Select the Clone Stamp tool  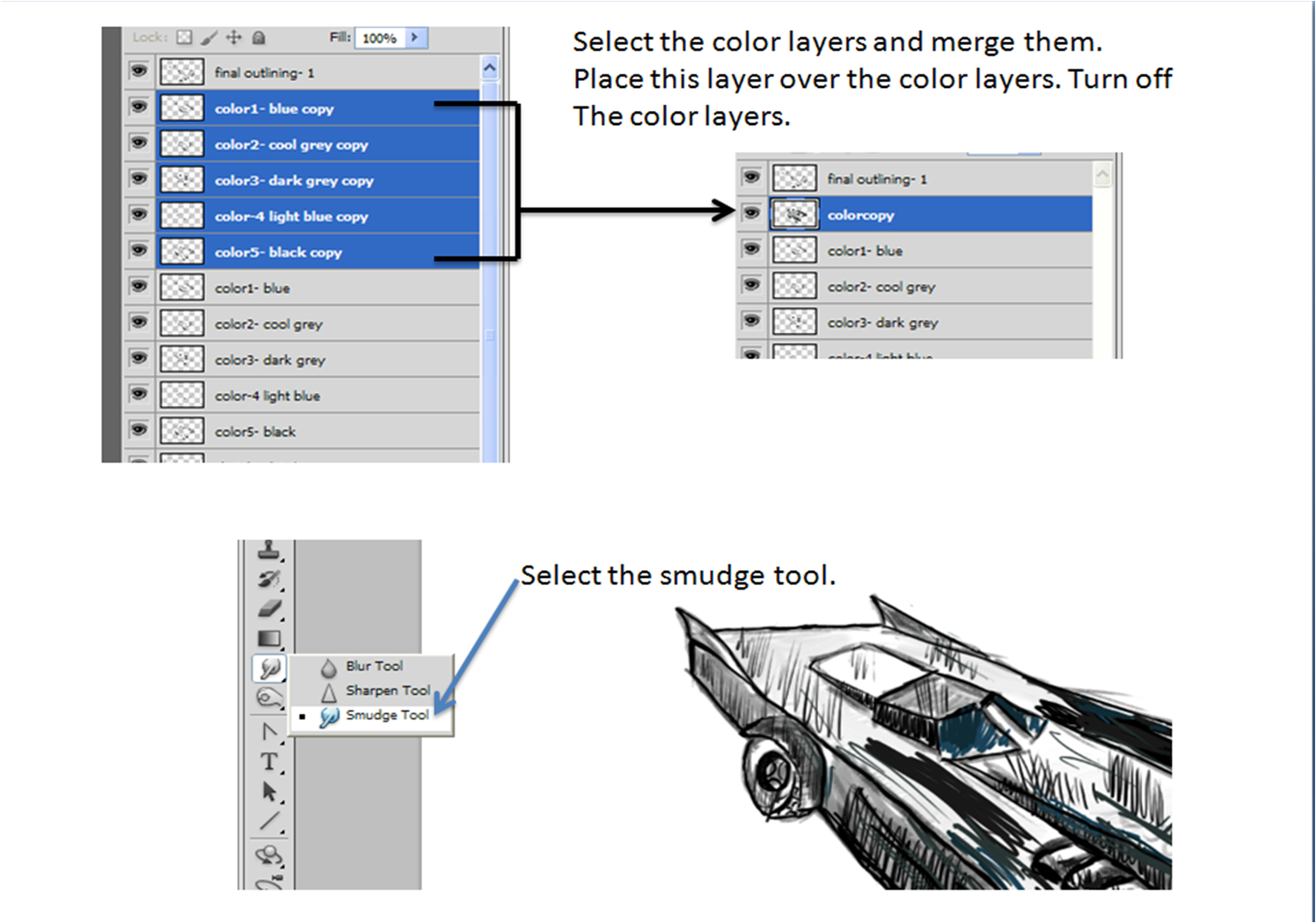click(269, 551)
